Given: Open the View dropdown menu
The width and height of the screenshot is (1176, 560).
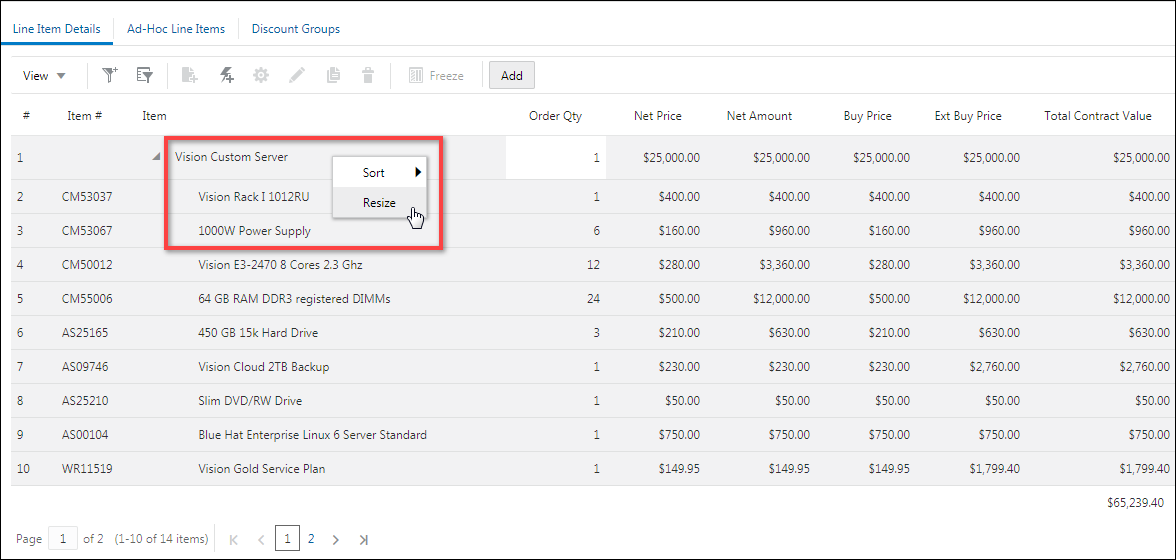Looking at the screenshot, I should (44, 76).
